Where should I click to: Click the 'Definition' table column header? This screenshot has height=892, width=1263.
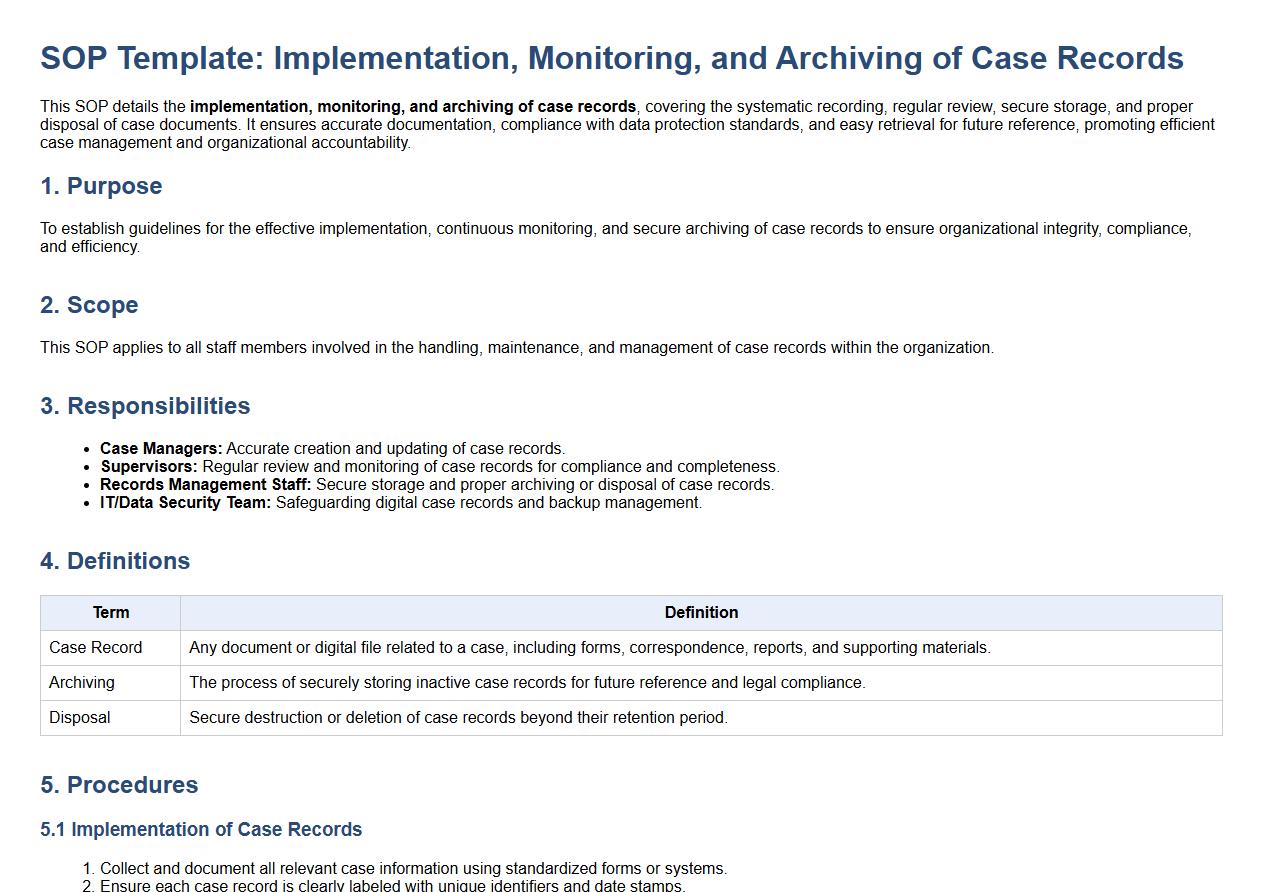701,613
